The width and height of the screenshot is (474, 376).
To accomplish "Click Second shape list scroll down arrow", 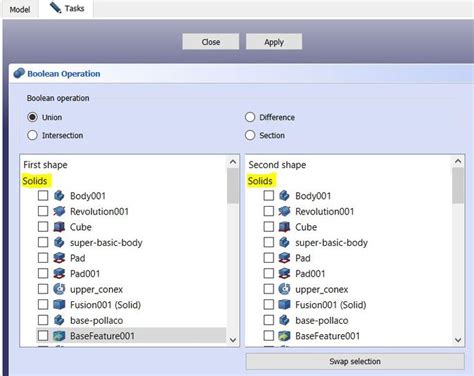I will click(458, 340).
